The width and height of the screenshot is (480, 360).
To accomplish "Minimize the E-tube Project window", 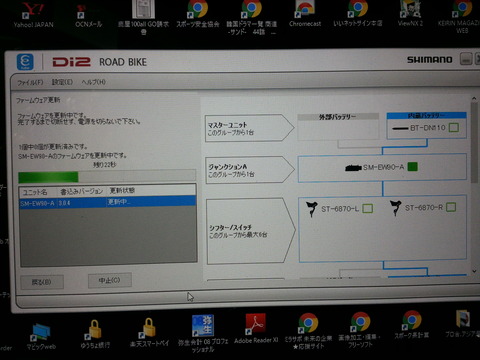I will (466, 59).
